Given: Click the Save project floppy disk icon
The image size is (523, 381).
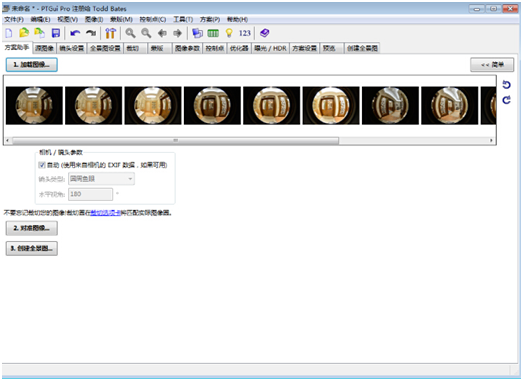Looking at the screenshot, I should tap(56, 33).
